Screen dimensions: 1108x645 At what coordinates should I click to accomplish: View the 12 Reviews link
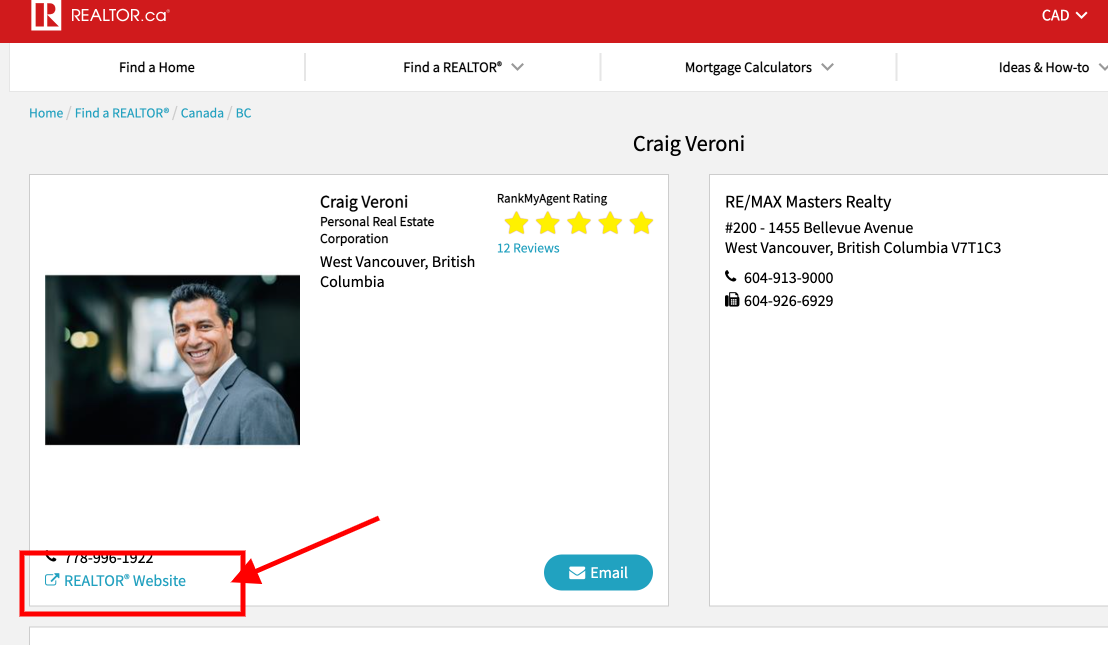coord(528,248)
